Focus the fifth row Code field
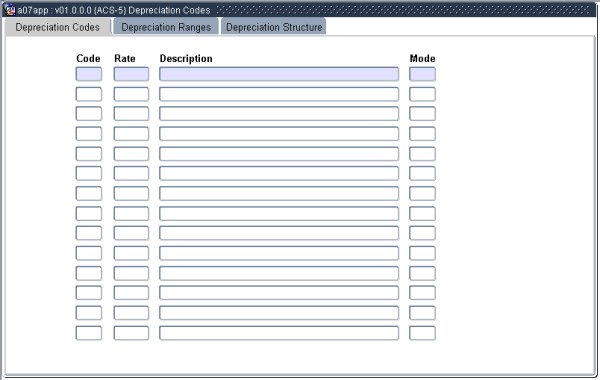600x380 pixels. point(89,153)
